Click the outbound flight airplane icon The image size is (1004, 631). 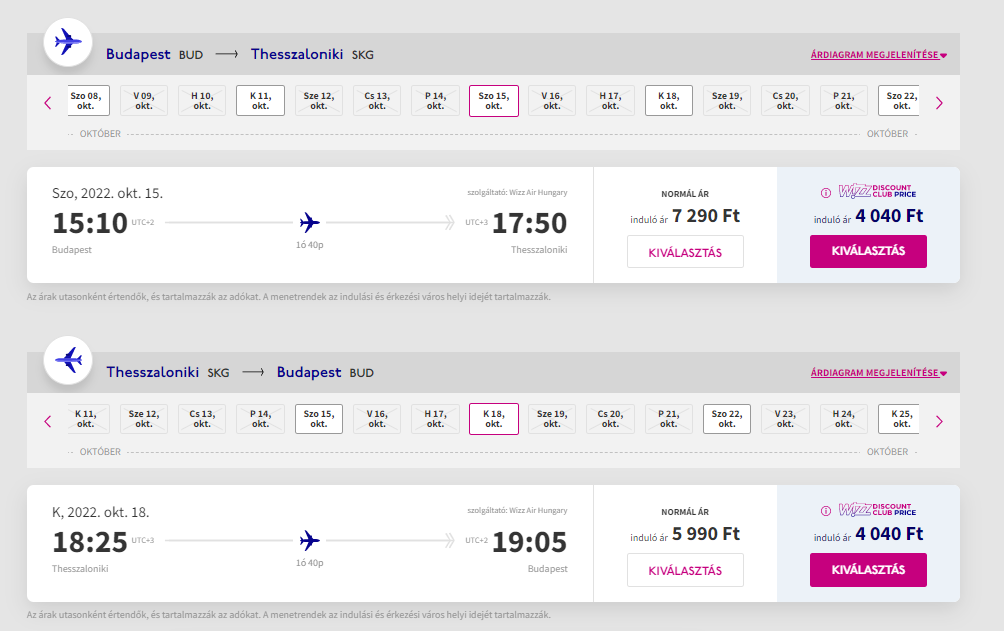coord(68,42)
